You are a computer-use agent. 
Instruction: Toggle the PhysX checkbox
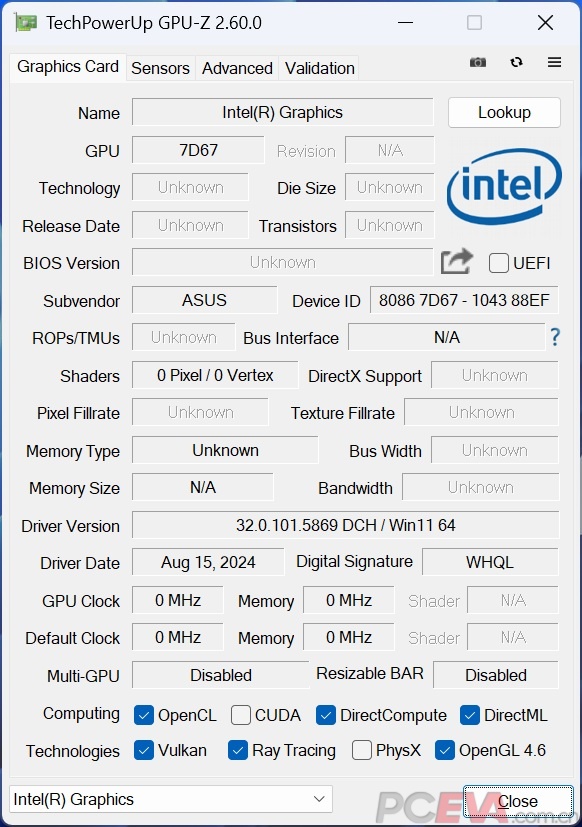[x=361, y=750]
